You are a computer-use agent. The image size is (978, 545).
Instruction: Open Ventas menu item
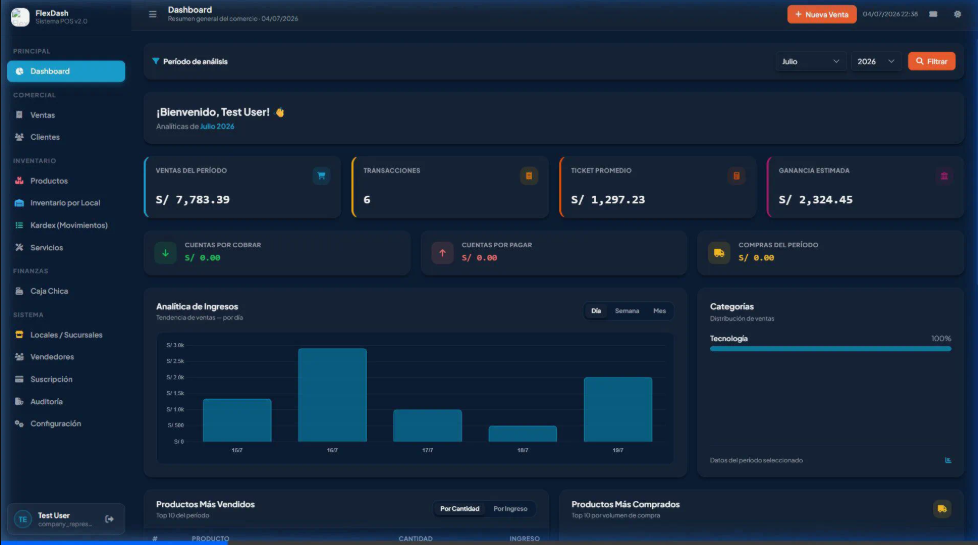[x=66, y=115]
